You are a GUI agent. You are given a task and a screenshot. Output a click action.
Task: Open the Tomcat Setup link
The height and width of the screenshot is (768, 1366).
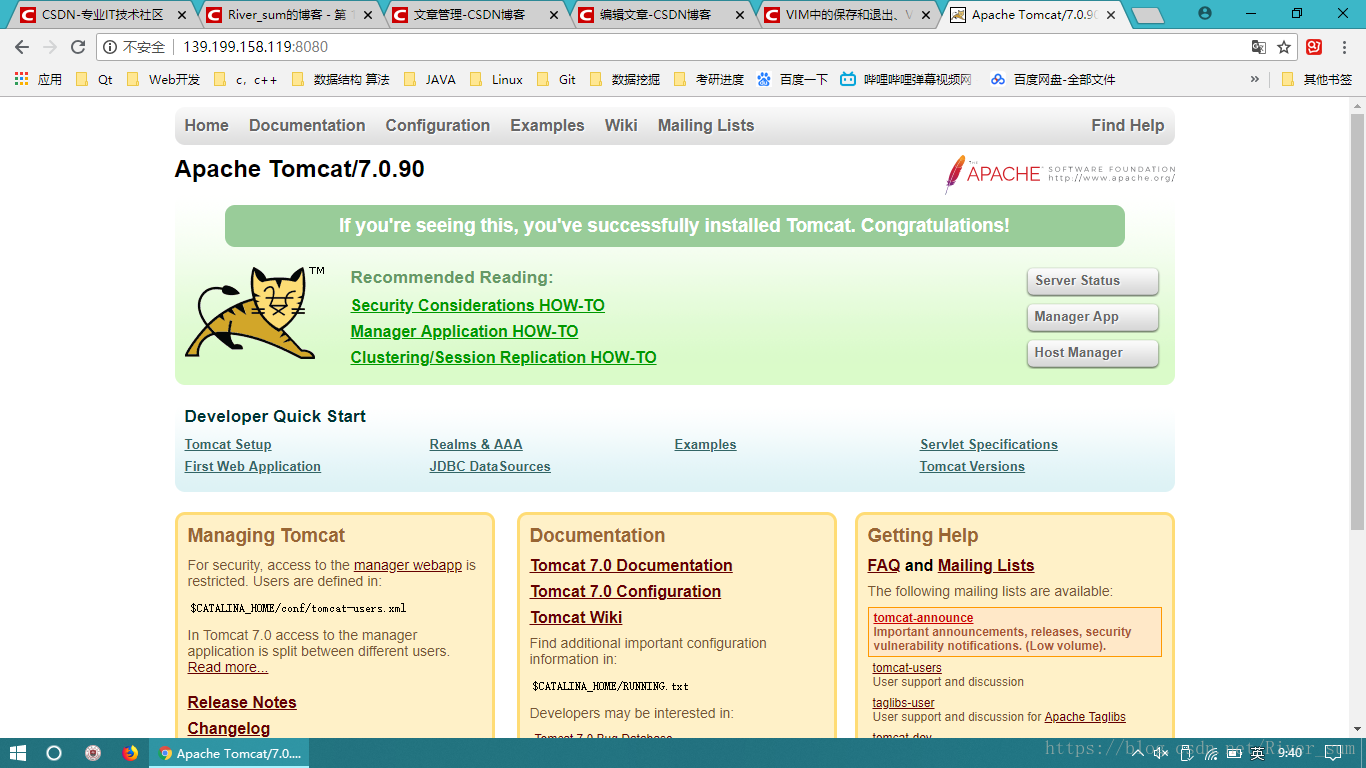coord(228,444)
